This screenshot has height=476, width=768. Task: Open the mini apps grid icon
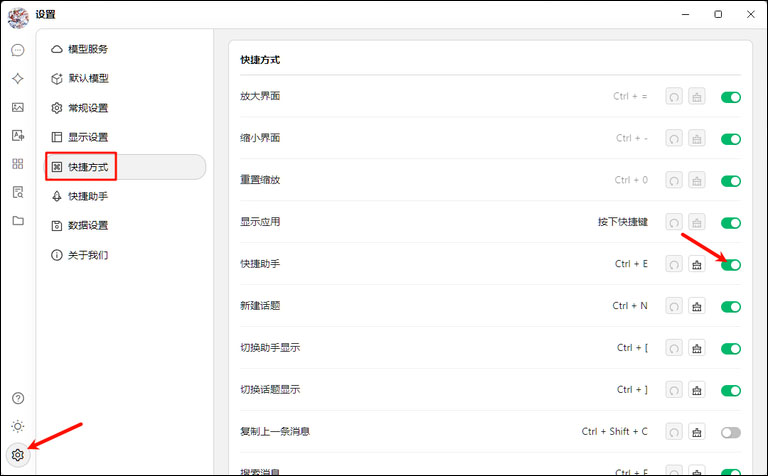[18, 164]
